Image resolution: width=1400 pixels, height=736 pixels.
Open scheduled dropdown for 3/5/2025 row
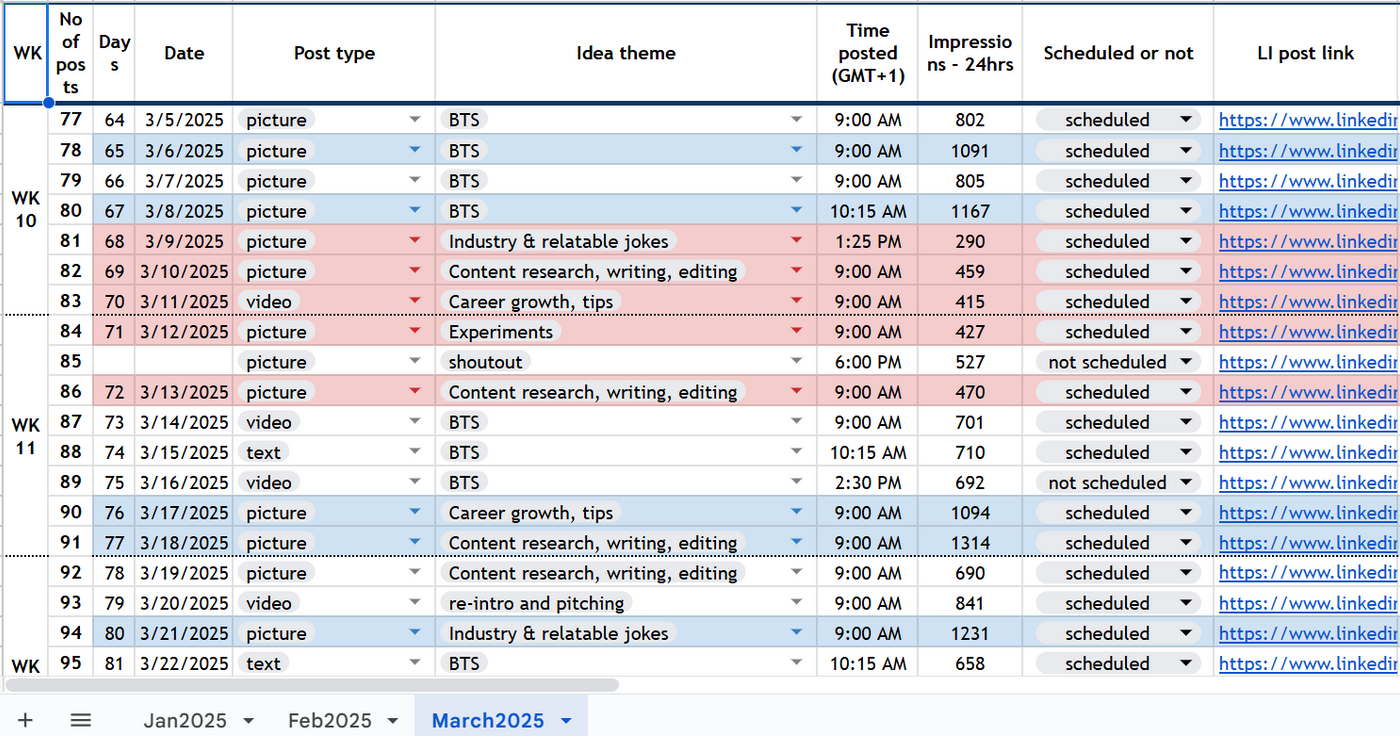tap(1186, 120)
